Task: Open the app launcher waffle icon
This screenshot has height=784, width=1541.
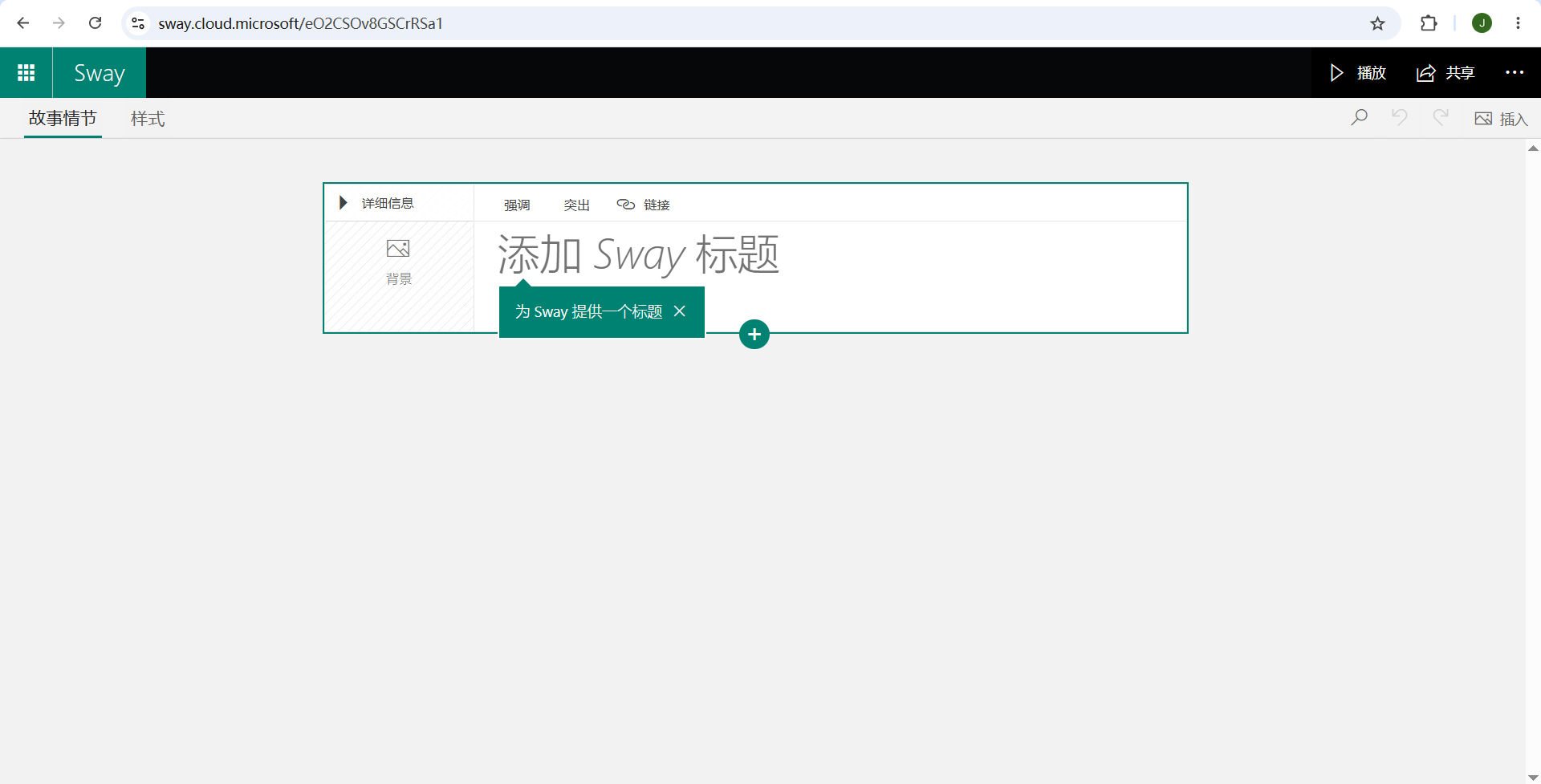Action: 26,73
